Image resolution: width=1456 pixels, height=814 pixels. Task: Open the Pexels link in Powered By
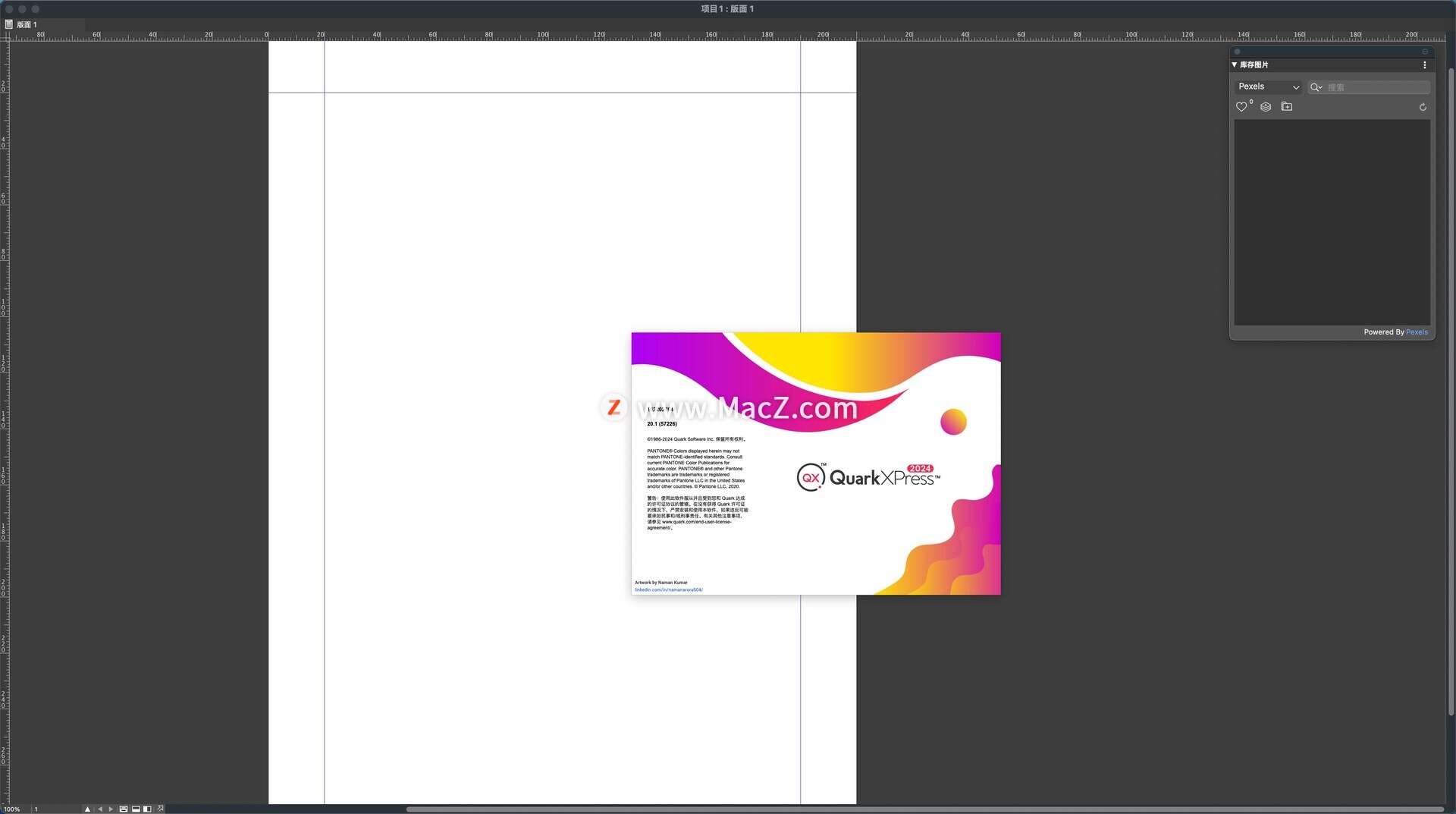pos(1417,332)
